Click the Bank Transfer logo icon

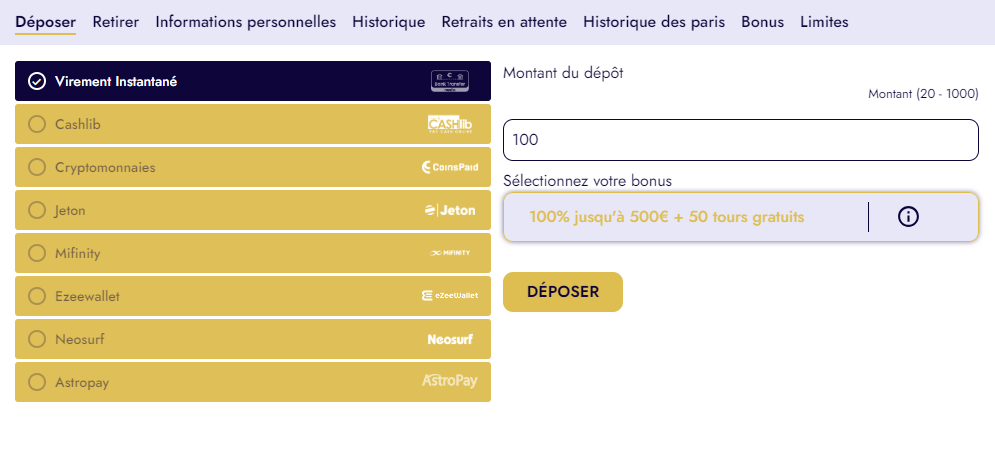pyautogui.click(x=450, y=81)
